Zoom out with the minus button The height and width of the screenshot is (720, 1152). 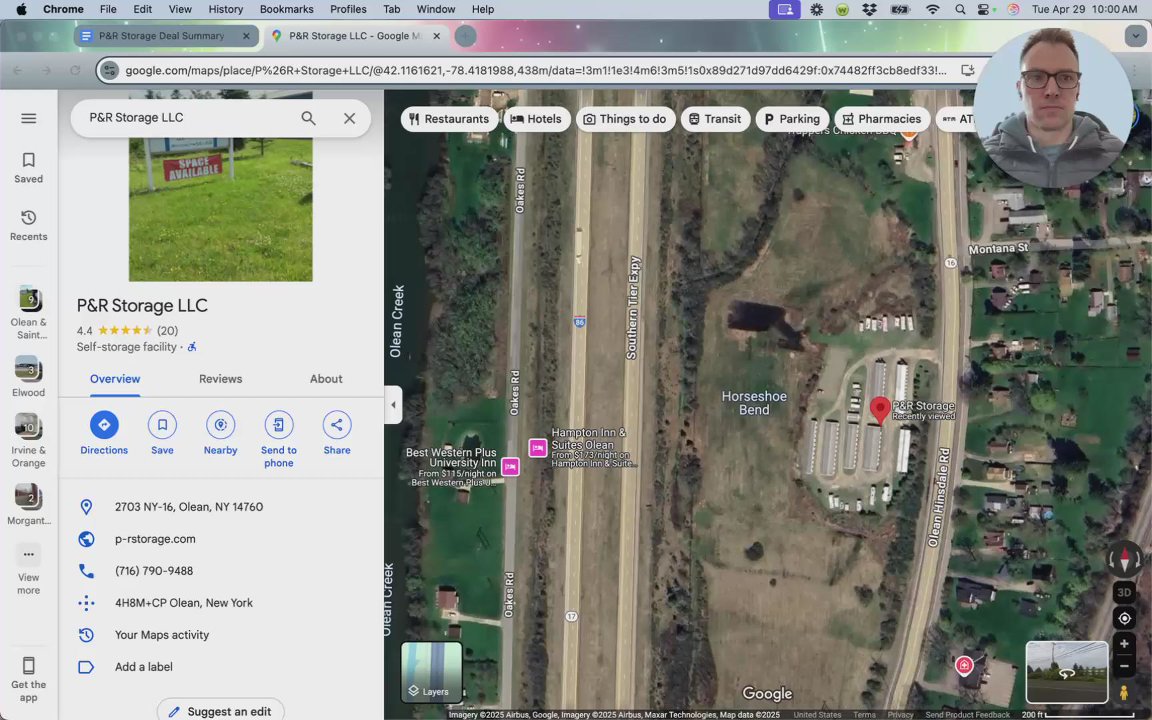pos(1124,666)
